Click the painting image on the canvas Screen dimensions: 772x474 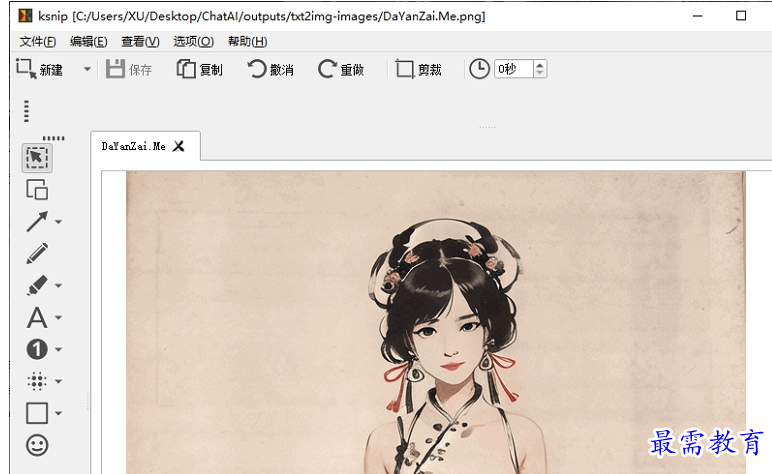point(436,322)
